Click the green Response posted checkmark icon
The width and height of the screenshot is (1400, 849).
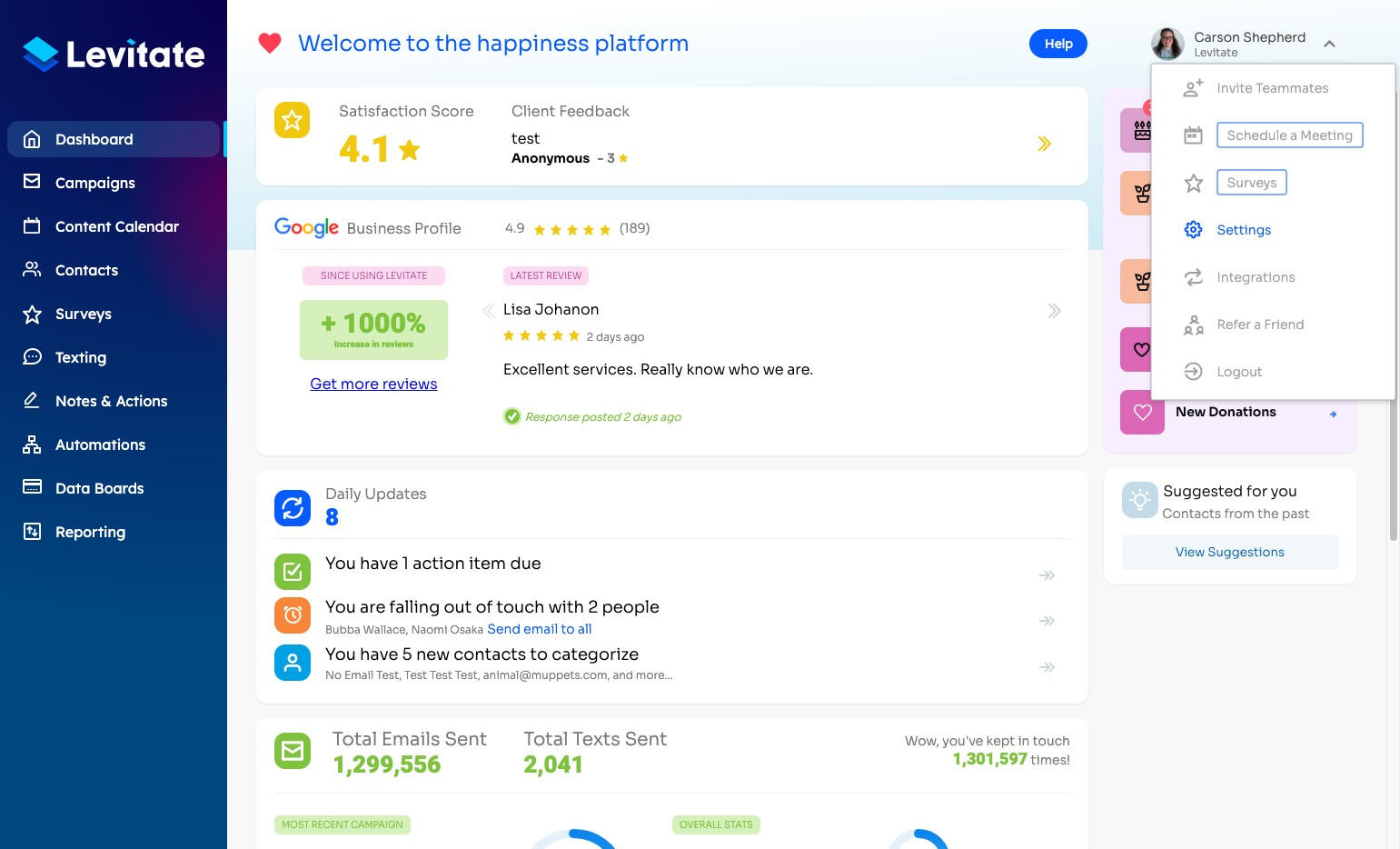(512, 416)
